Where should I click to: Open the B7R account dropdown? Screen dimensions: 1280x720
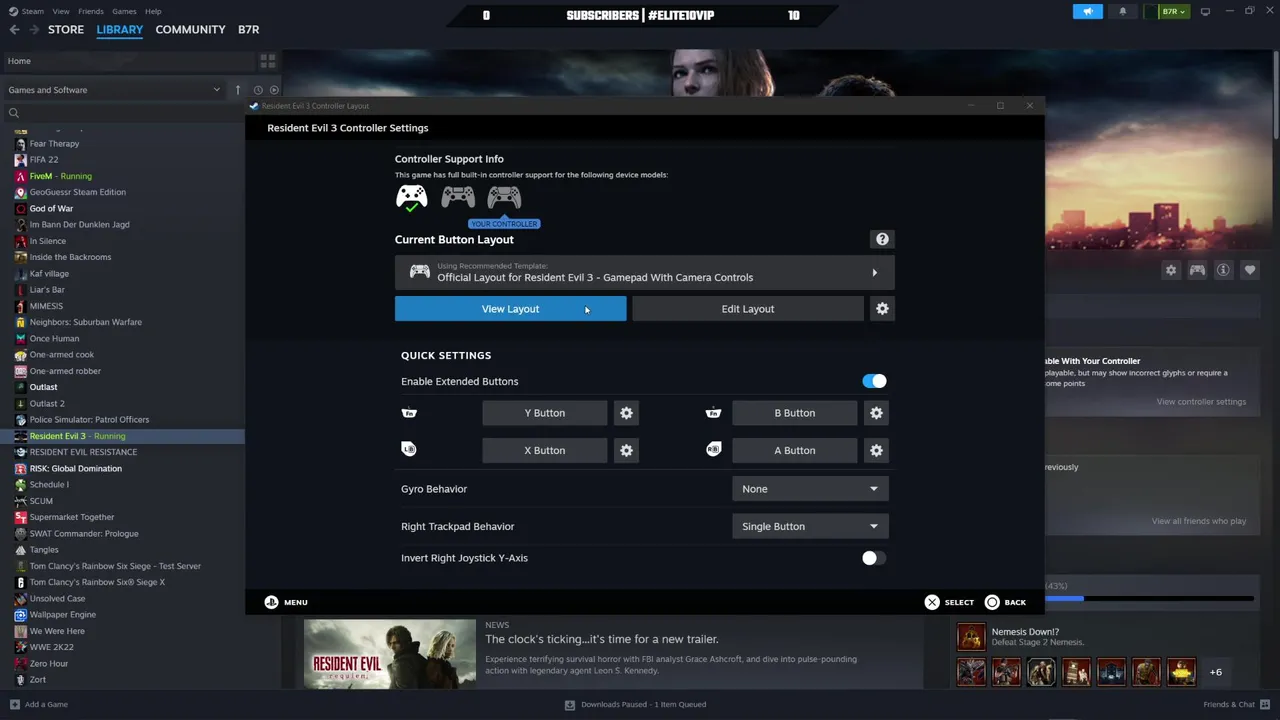coord(1172,11)
